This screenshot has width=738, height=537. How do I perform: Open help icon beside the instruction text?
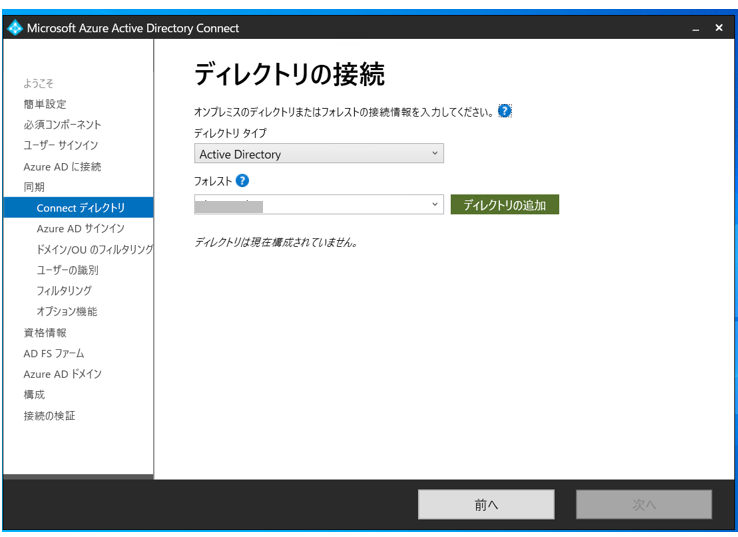505,111
